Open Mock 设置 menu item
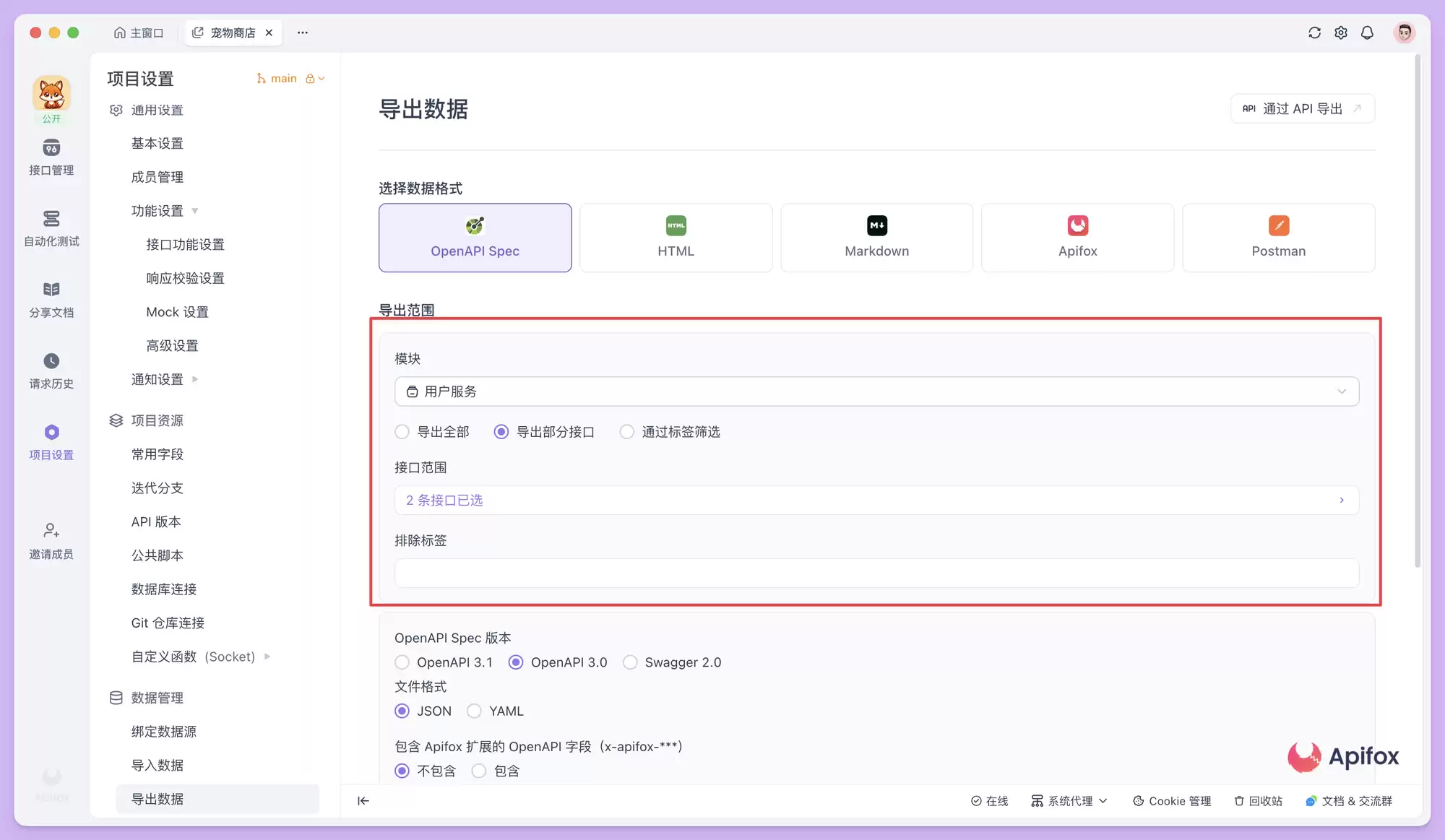1445x840 pixels. (x=177, y=312)
